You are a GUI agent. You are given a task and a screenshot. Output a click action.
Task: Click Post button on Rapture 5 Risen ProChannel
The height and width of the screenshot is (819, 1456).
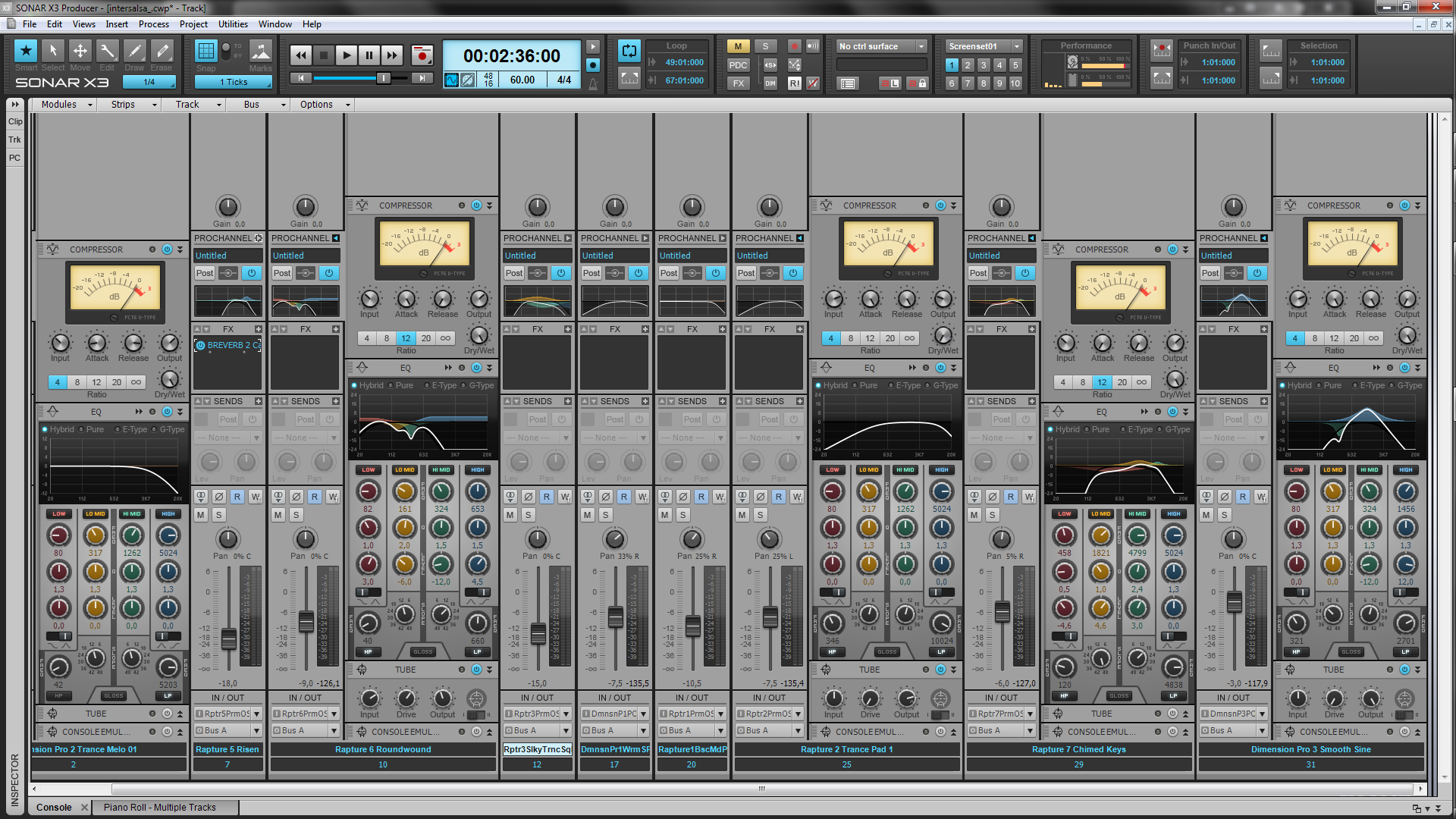[x=205, y=273]
